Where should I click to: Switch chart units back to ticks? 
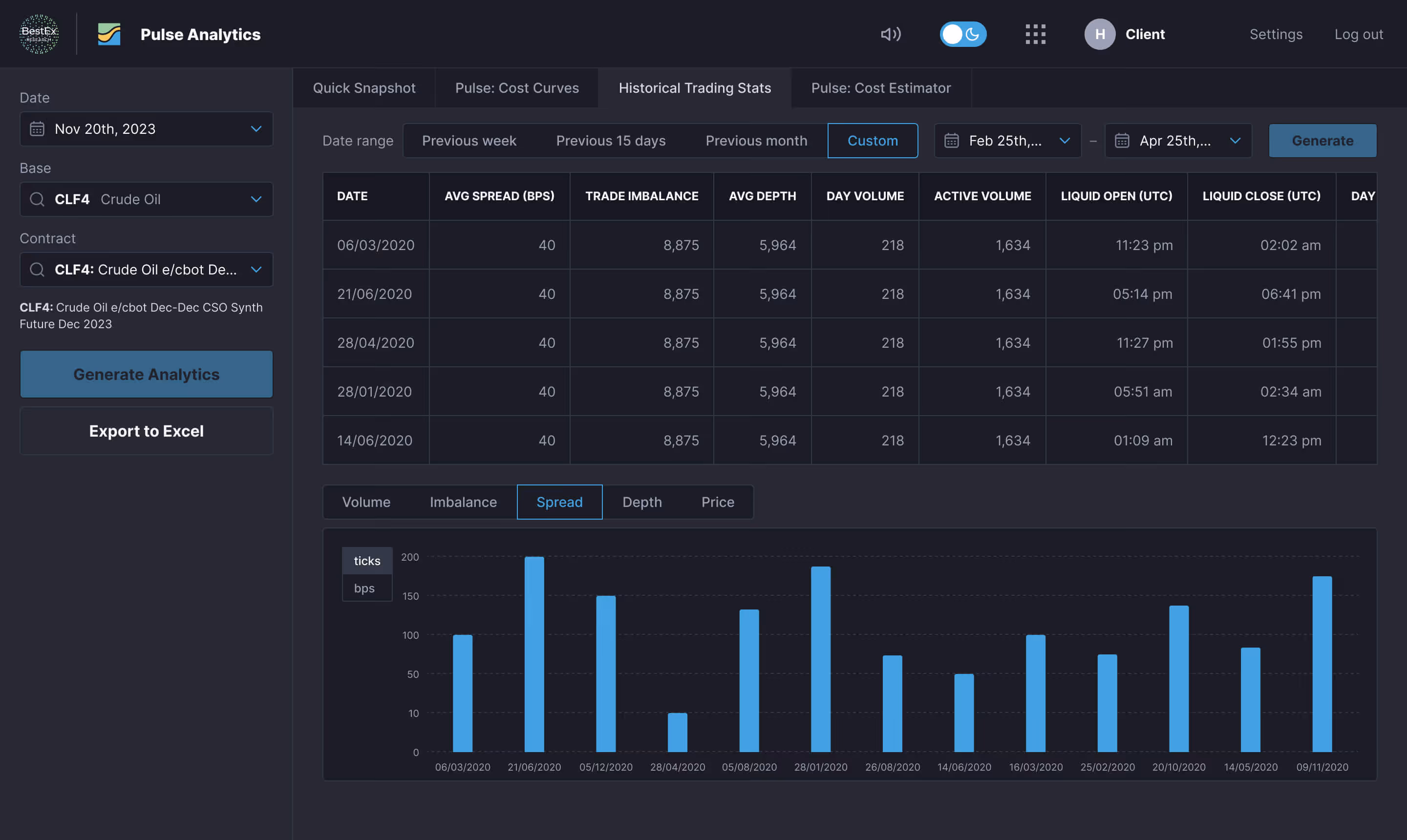(x=366, y=560)
